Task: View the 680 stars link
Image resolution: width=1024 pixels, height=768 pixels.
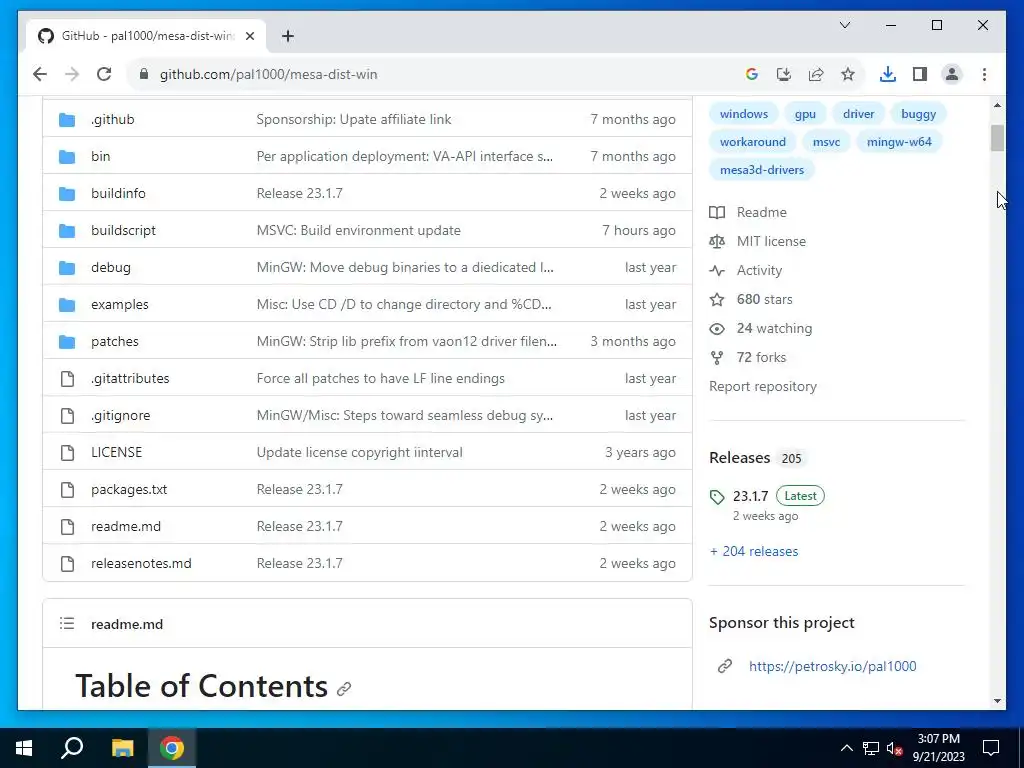Action: pos(751,300)
